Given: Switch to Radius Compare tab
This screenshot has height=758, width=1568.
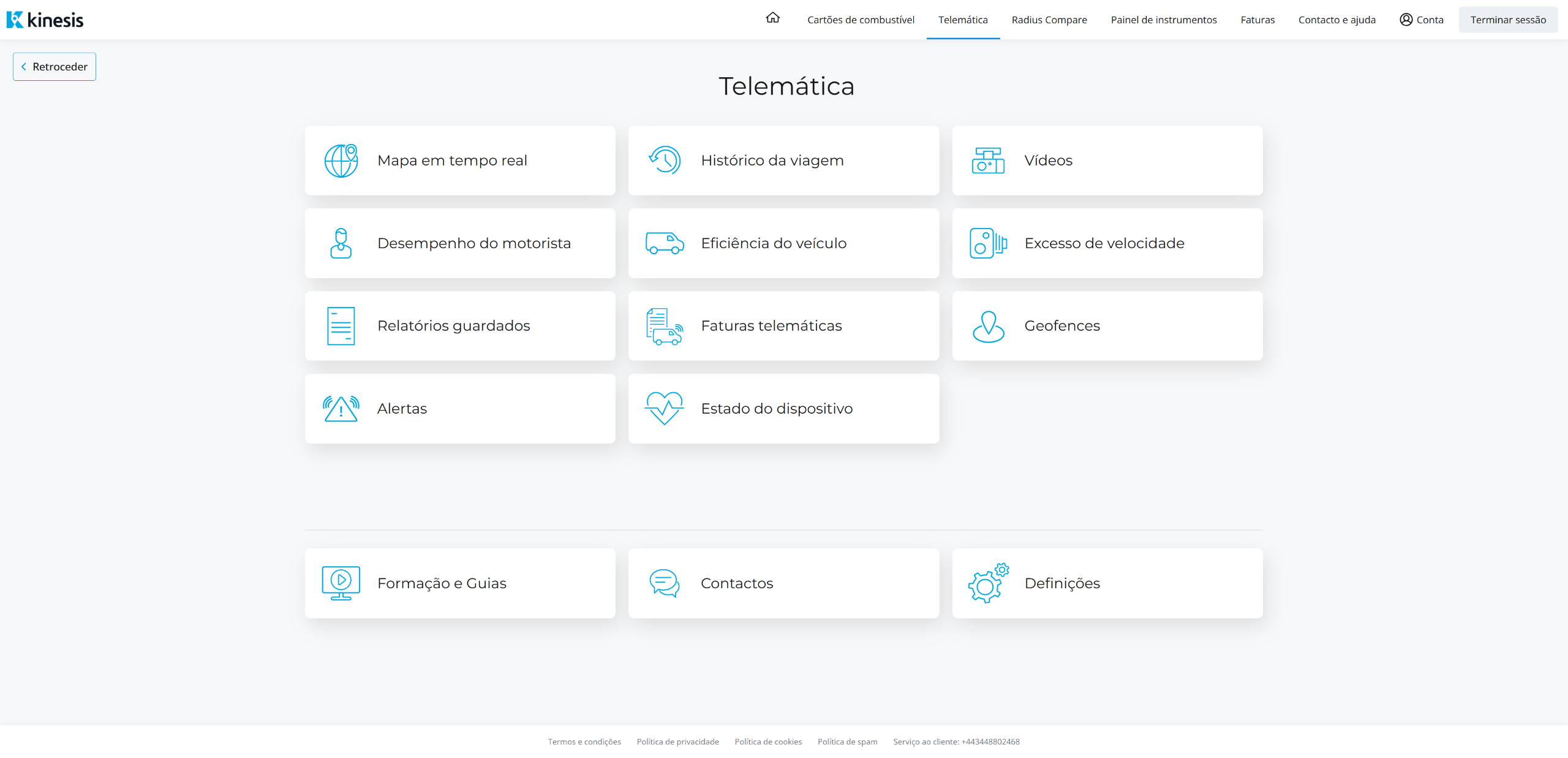Looking at the screenshot, I should pos(1049,20).
